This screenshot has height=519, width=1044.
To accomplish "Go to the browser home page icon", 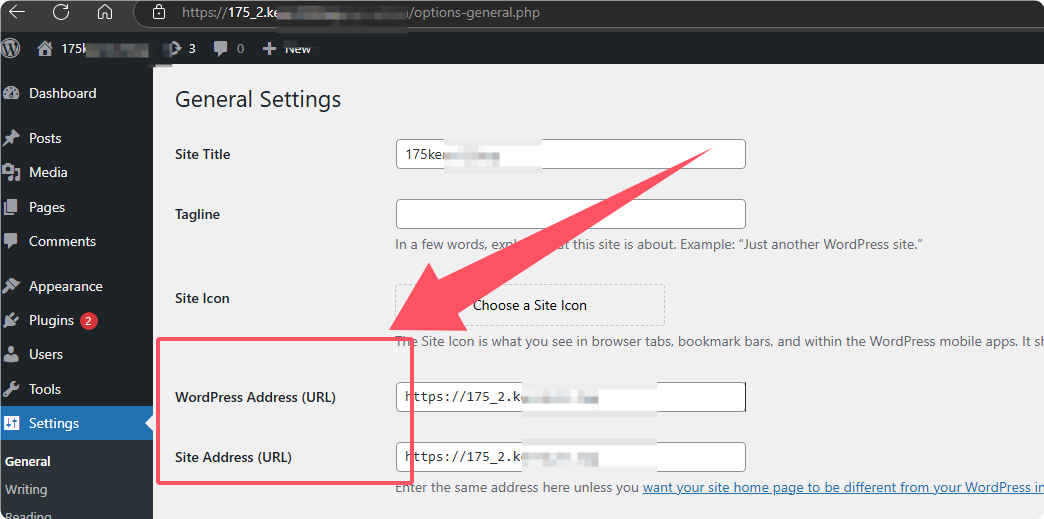I will point(105,12).
